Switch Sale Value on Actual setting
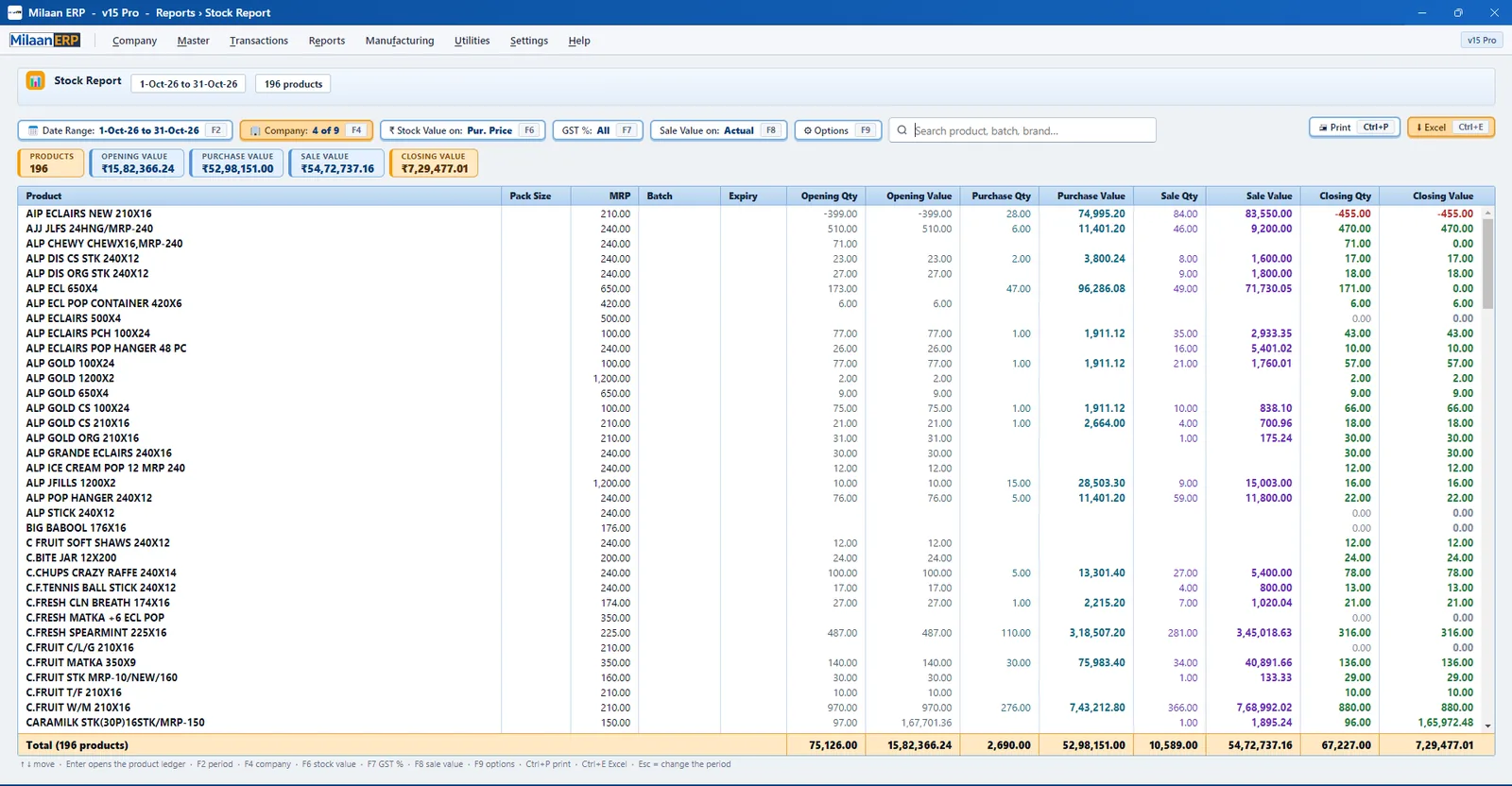The height and width of the screenshot is (786, 1512). (718, 130)
